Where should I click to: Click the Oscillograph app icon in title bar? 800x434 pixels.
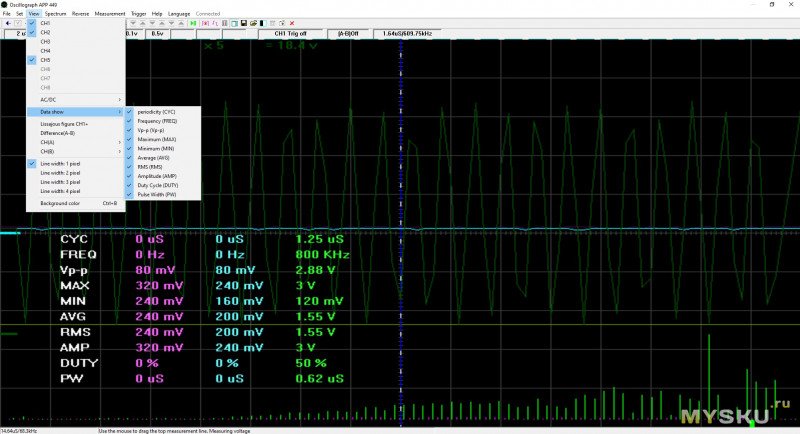[6, 4]
